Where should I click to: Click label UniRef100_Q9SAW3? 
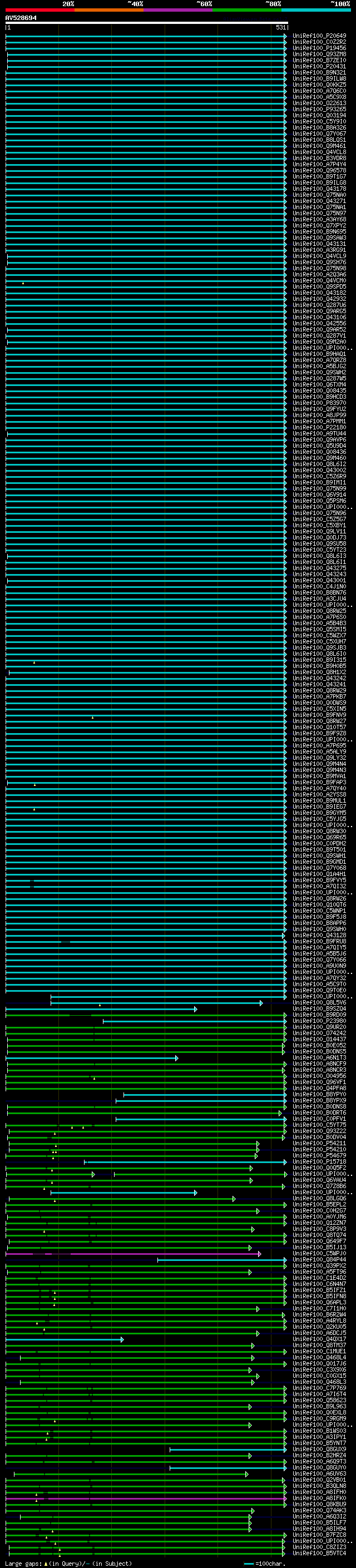point(319,238)
